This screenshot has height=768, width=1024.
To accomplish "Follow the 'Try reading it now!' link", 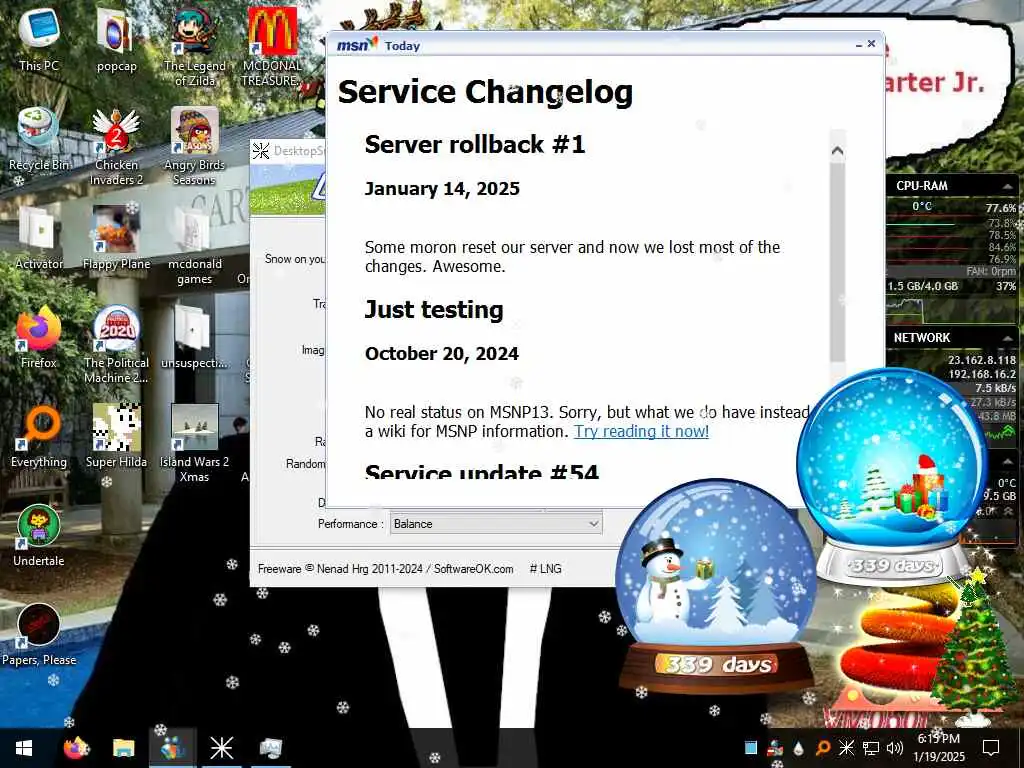I will tap(641, 431).
